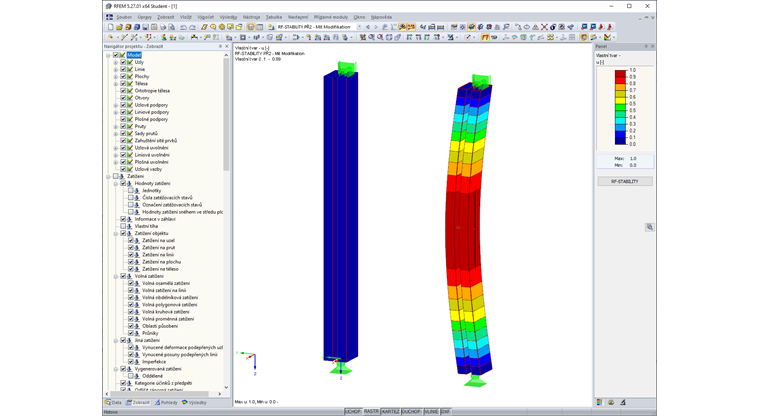Click the Redo arrow icon
This screenshot has width=760, height=416.
coord(192,27)
